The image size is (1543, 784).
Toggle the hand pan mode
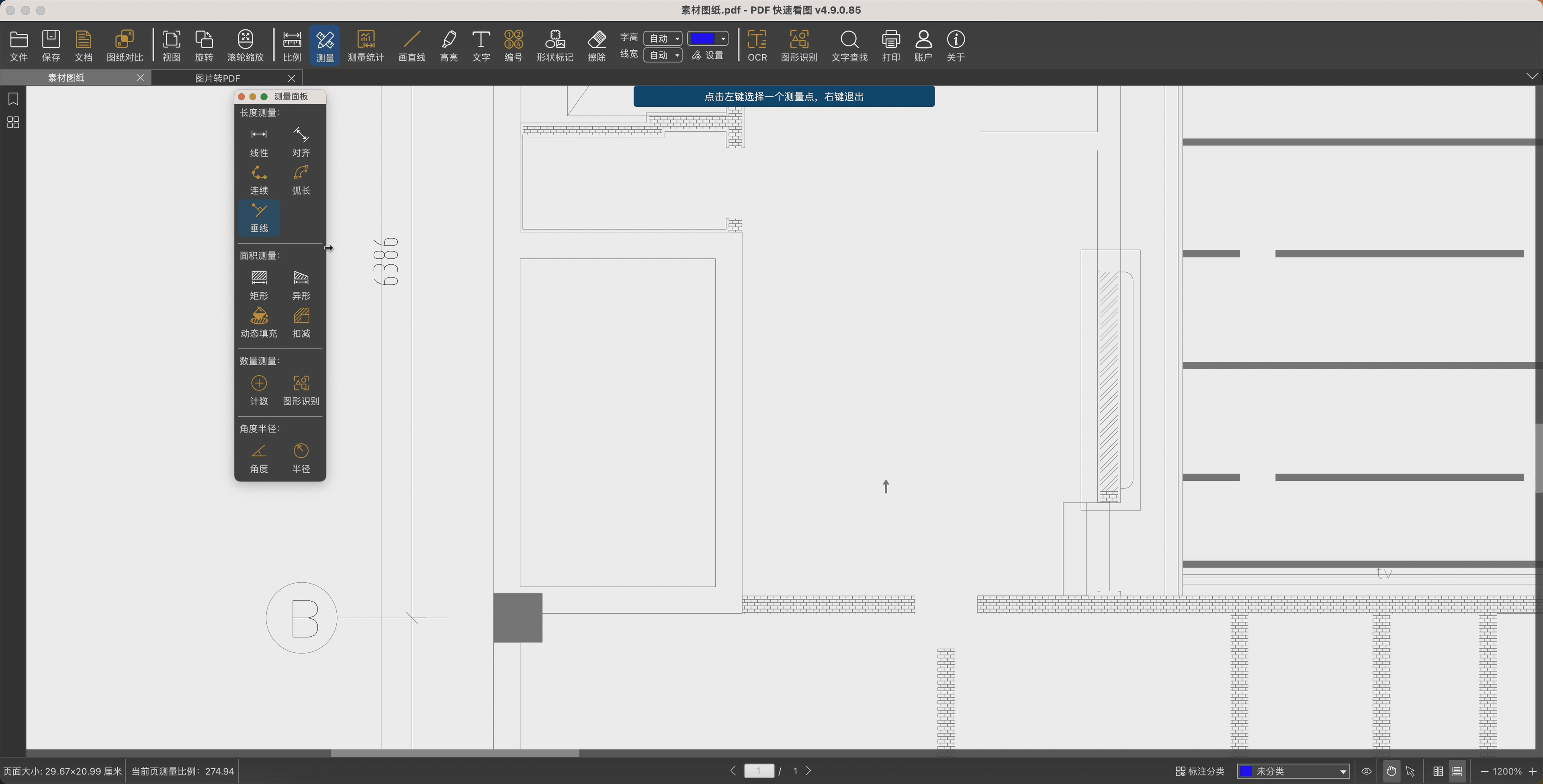[1391, 771]
